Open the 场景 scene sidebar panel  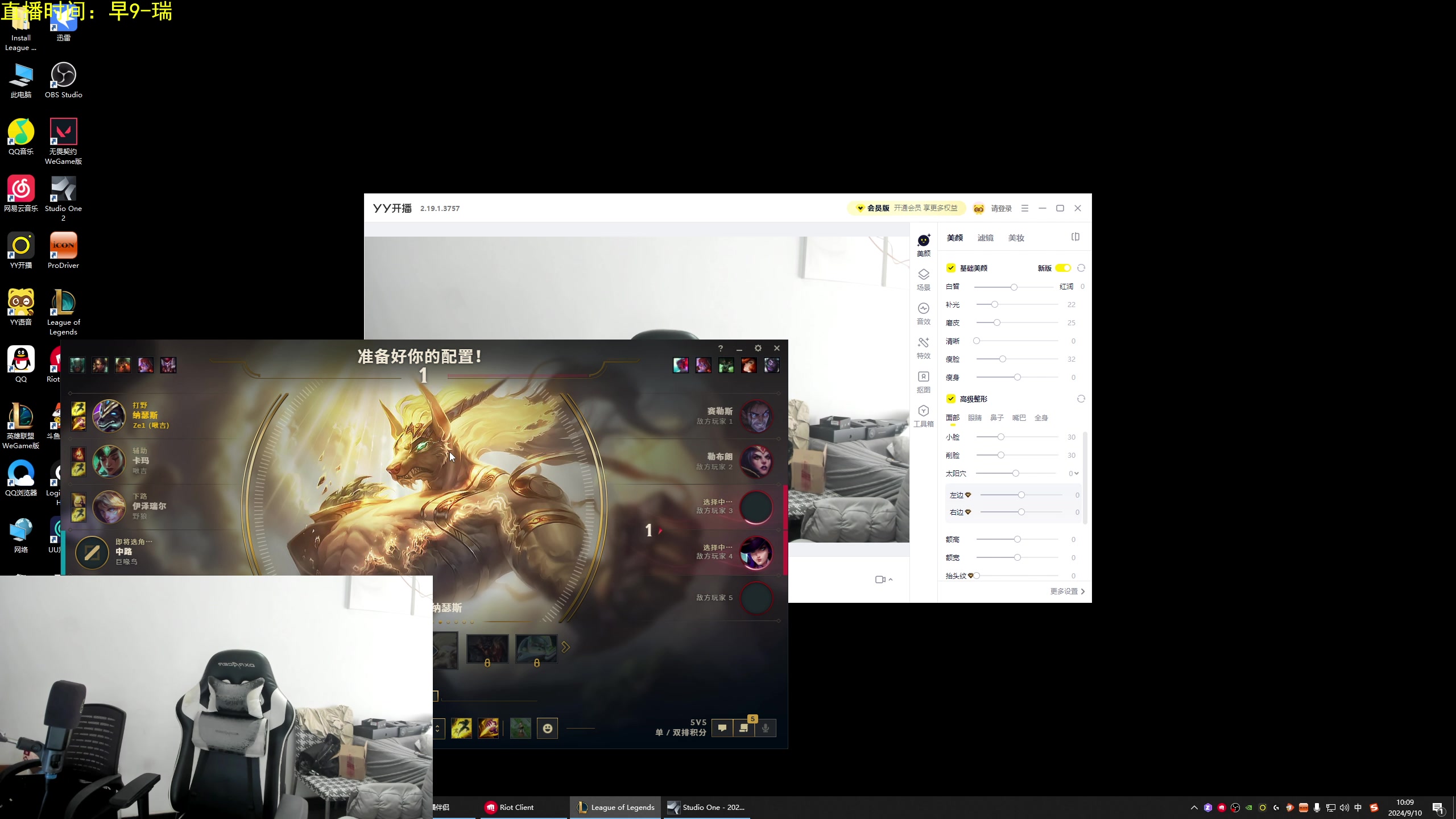924,279
